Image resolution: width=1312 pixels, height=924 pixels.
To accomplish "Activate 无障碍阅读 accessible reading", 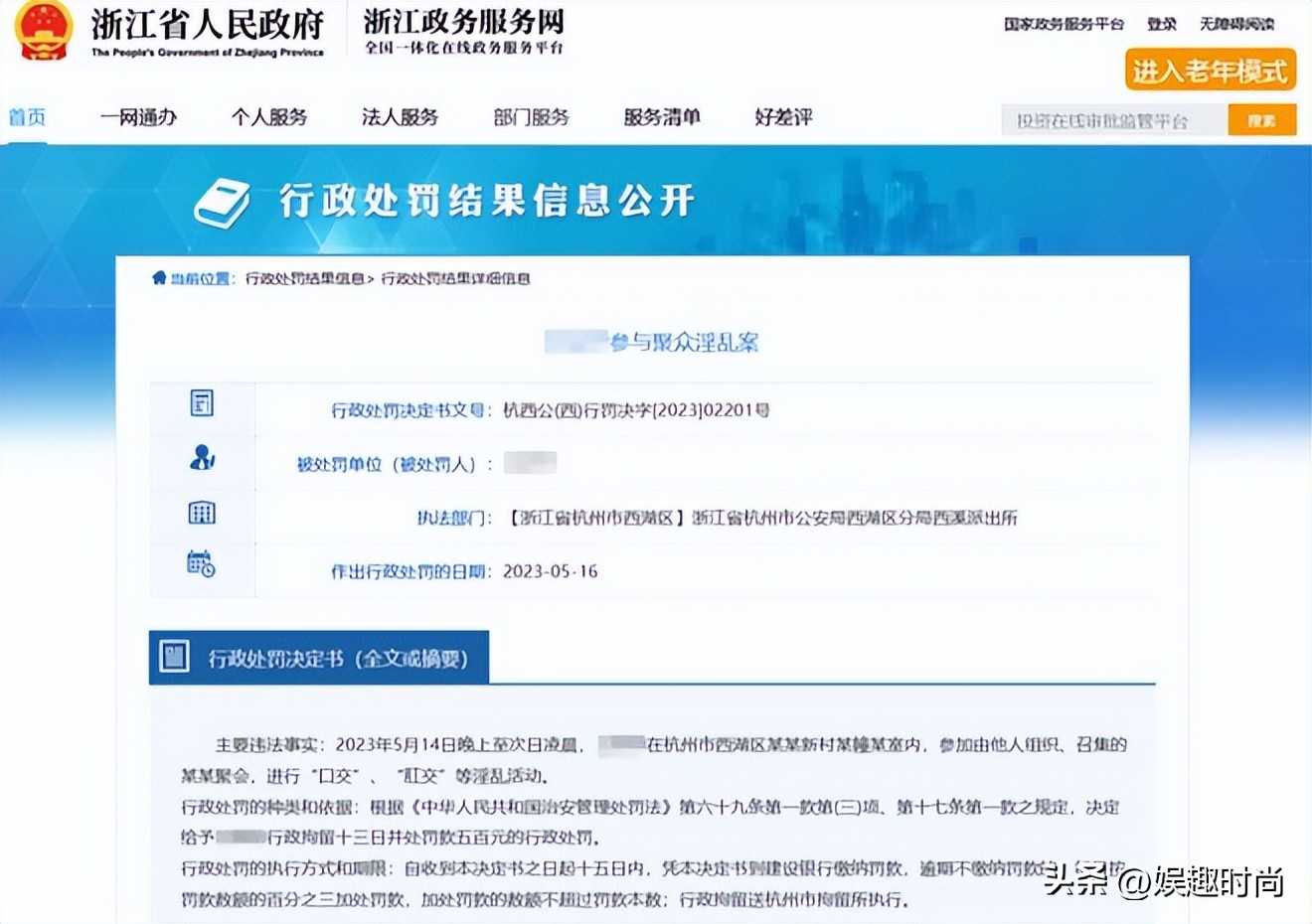I will pyautogui.click(x=1236, y=24).
